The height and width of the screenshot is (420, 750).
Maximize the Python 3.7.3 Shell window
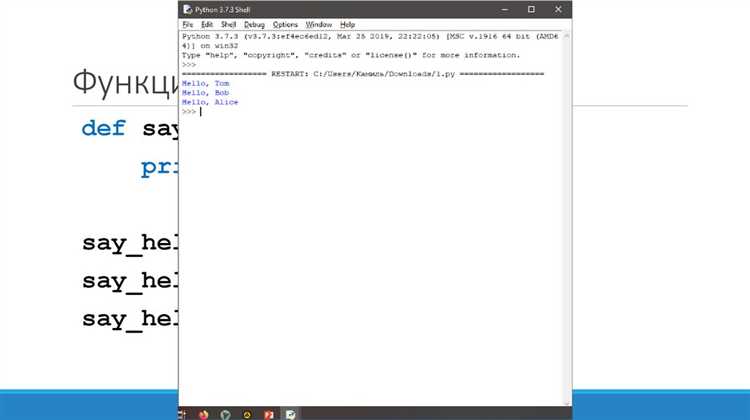tap(531, 10)
